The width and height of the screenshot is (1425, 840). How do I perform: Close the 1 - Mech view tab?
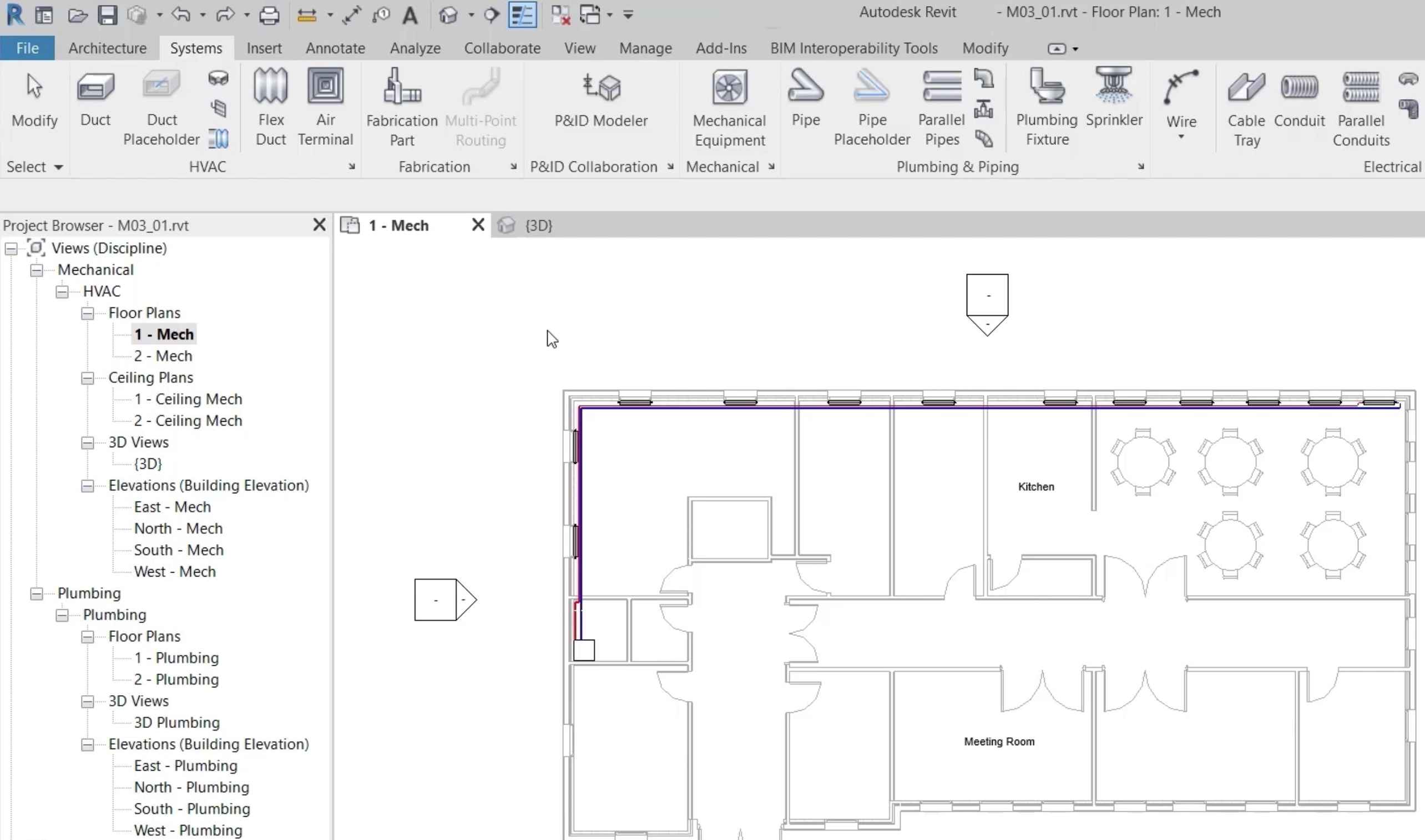click(478, 225)
